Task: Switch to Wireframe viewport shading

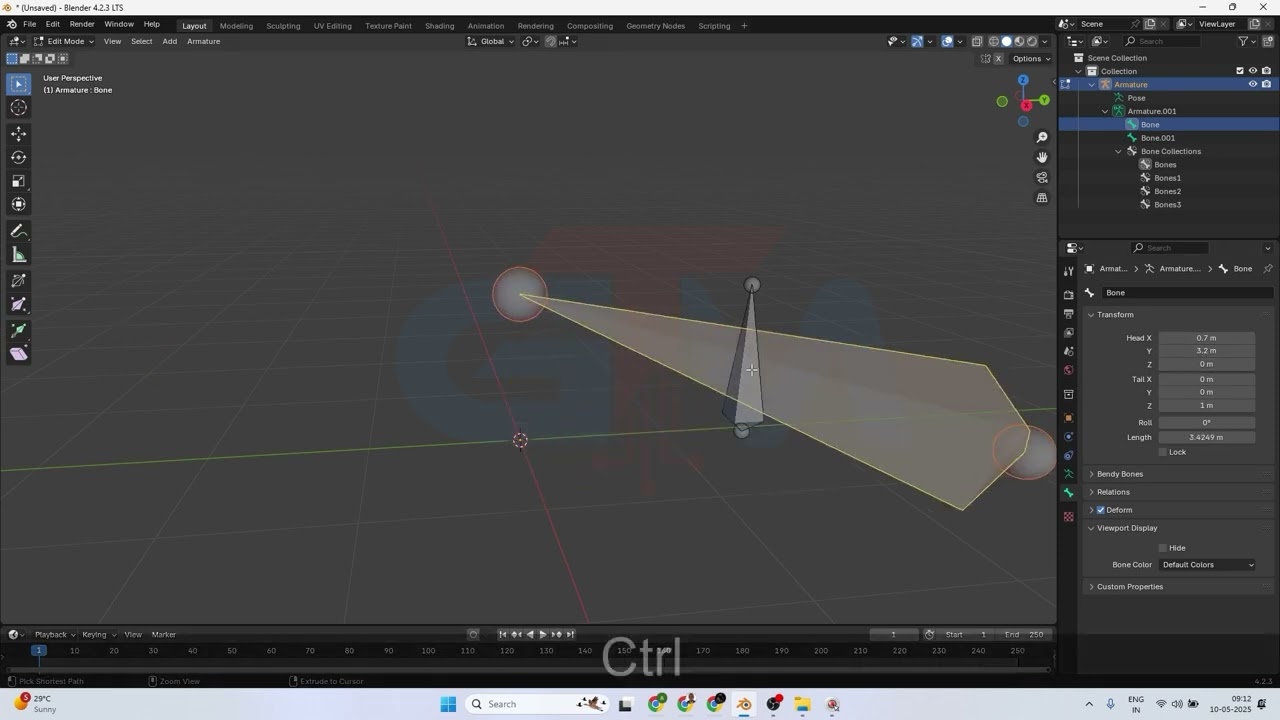Action: pos(993,41)
